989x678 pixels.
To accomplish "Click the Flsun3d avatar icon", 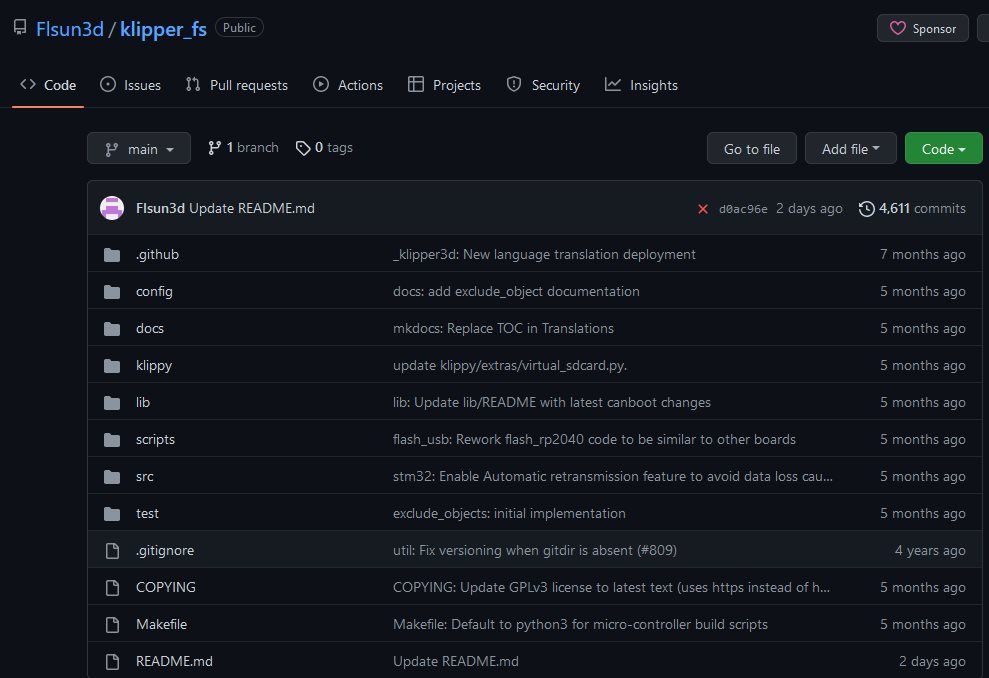I will (x=112, y=208).
